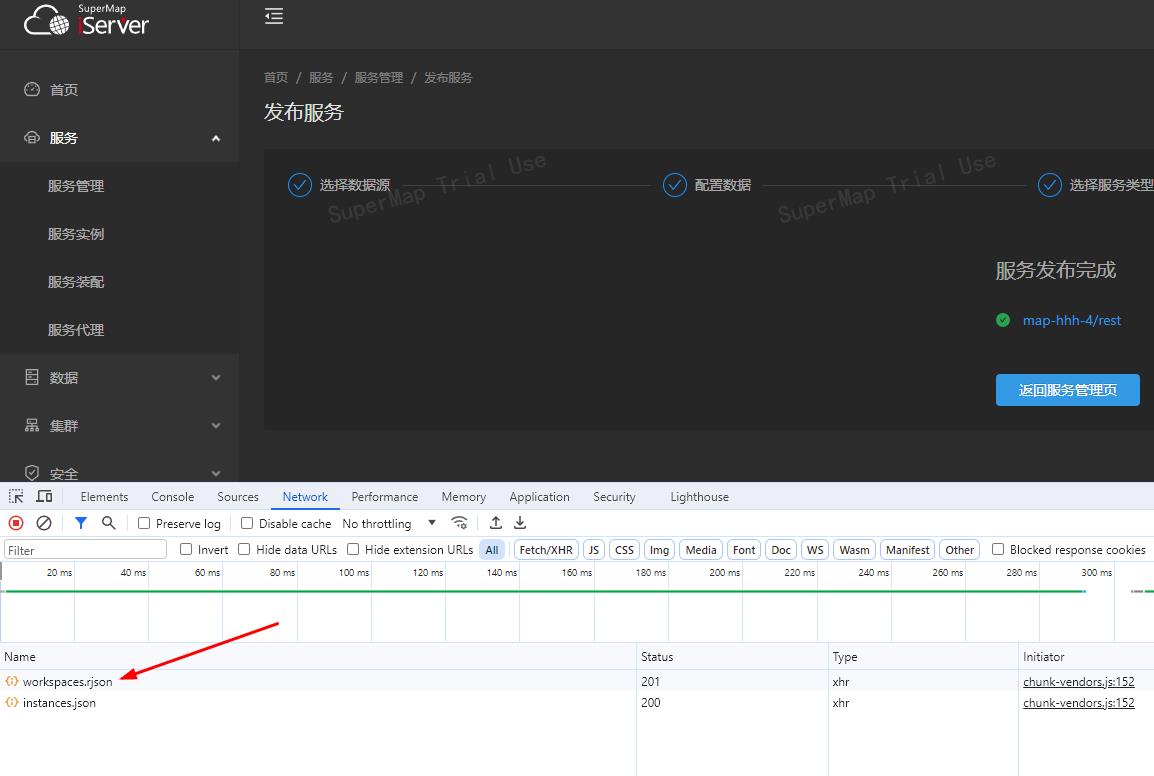Click the Import HAR upload icon

(x=496, y=523)
